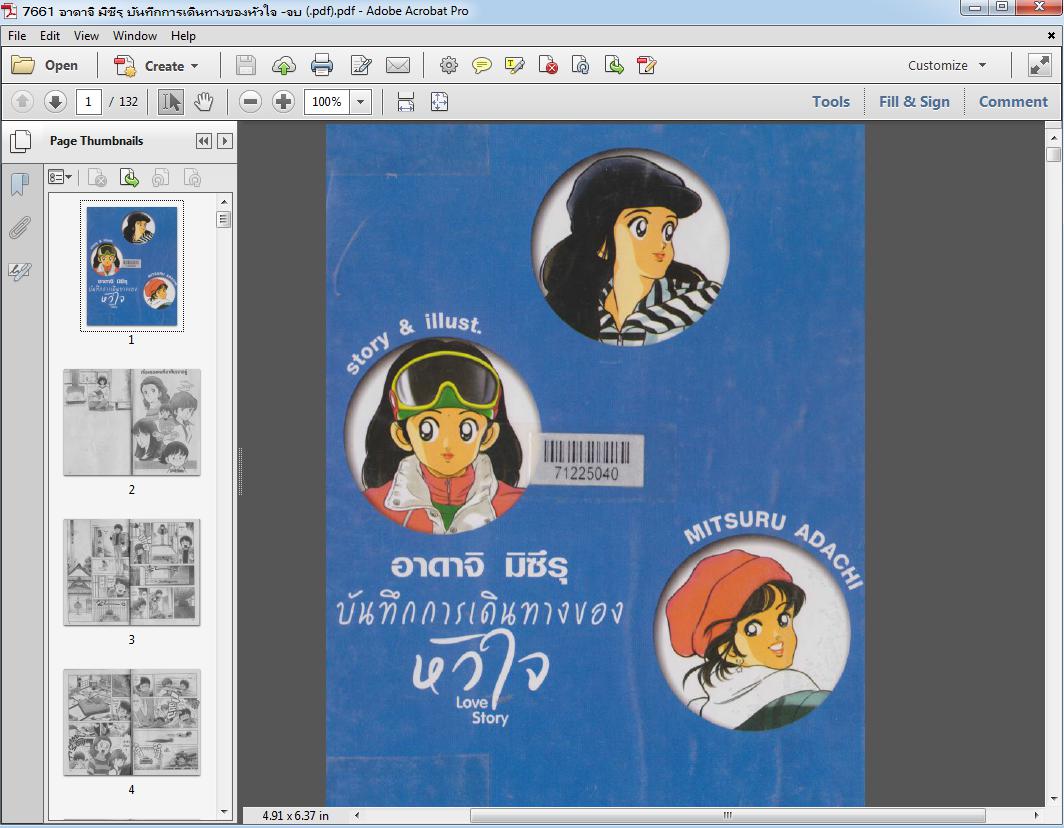
Task: Click insert page icon in thumbnails
Action: tap(129, 178)
